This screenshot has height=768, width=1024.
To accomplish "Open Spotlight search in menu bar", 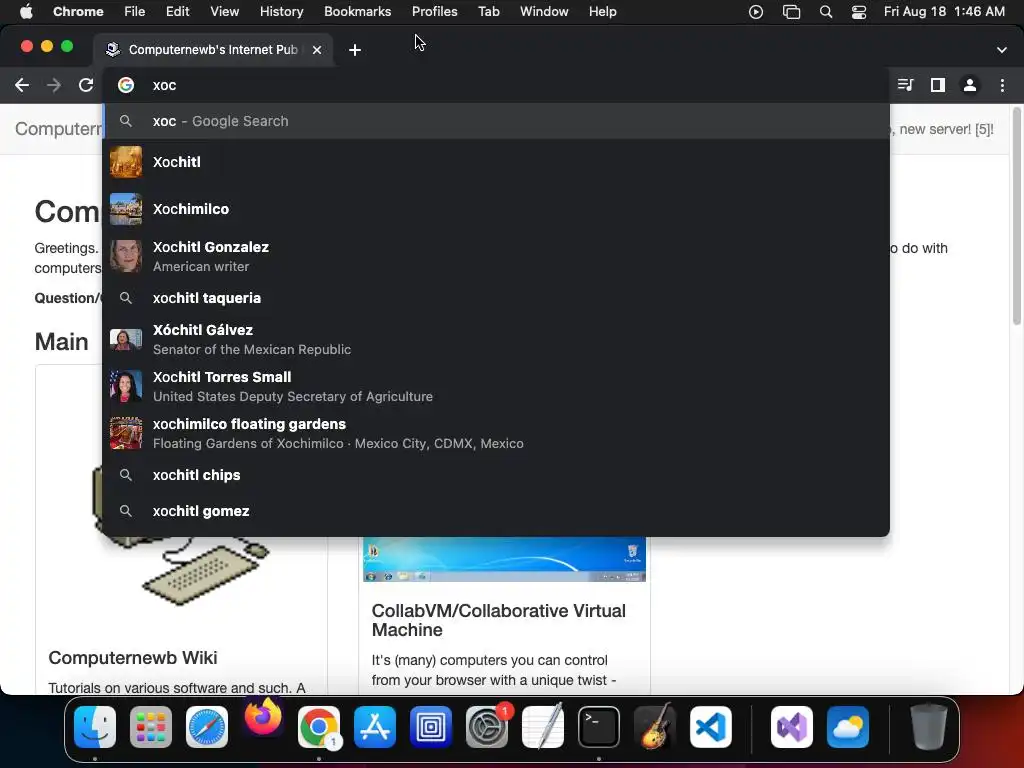I will (x=825, y=12).
